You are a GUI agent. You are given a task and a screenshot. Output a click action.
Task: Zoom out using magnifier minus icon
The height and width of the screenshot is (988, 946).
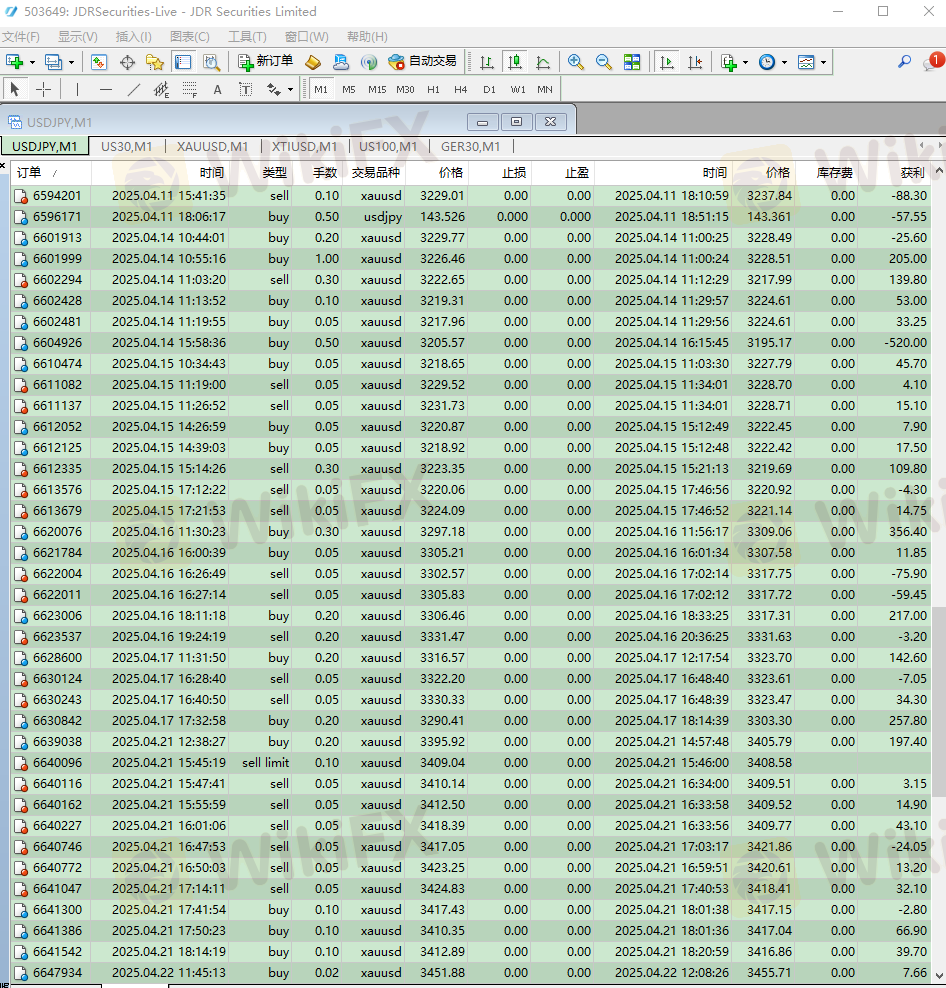603,62
